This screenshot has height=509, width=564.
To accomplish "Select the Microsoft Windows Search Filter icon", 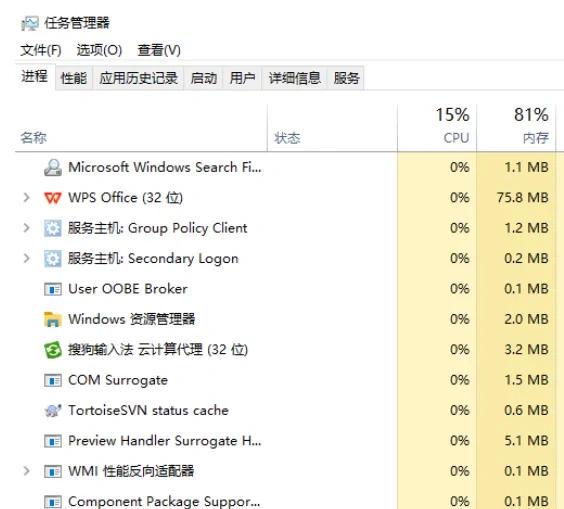I will coord(53,168).
